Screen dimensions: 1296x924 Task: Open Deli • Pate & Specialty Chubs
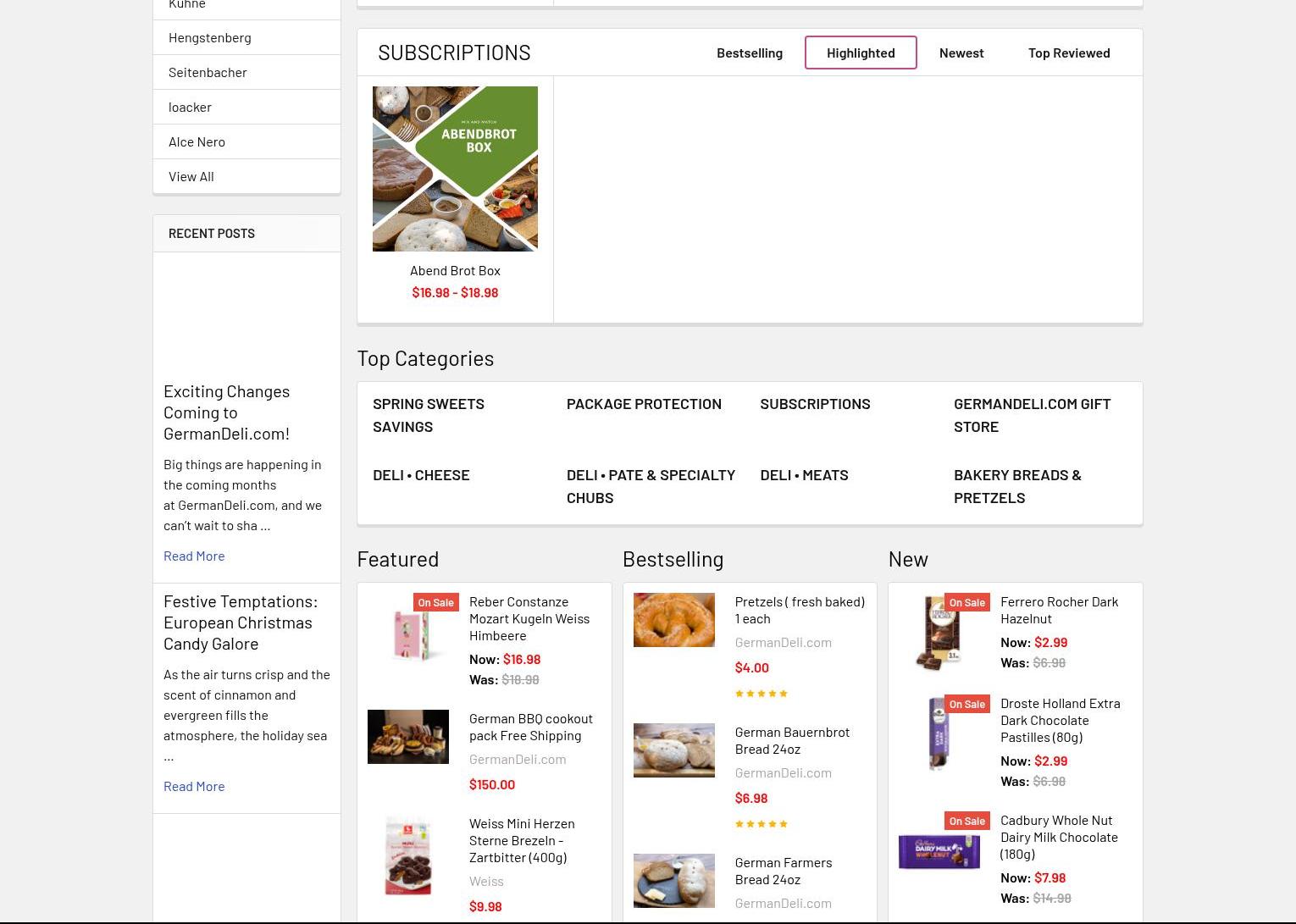tap(651, 486)
